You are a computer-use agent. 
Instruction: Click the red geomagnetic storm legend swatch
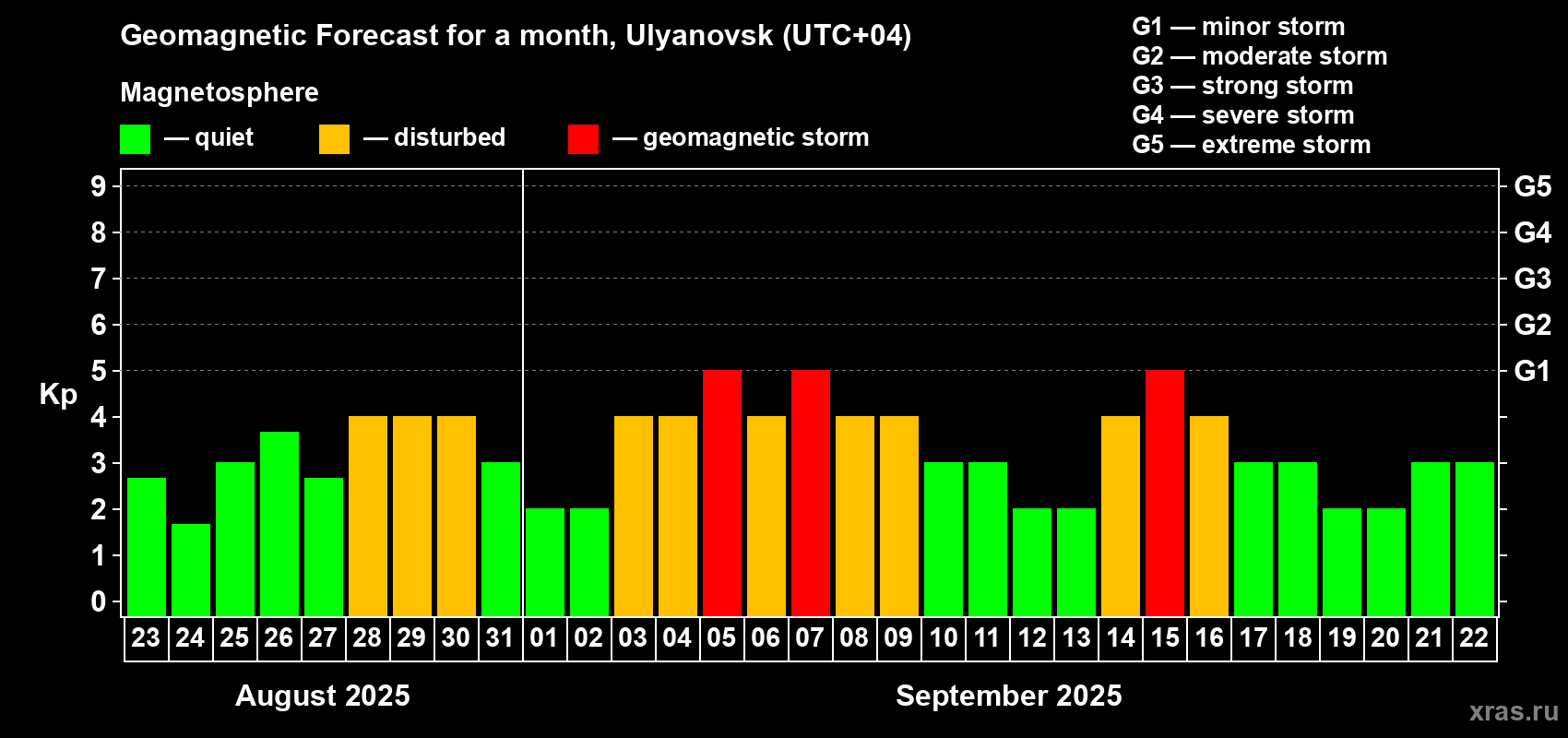pos(583,139)
